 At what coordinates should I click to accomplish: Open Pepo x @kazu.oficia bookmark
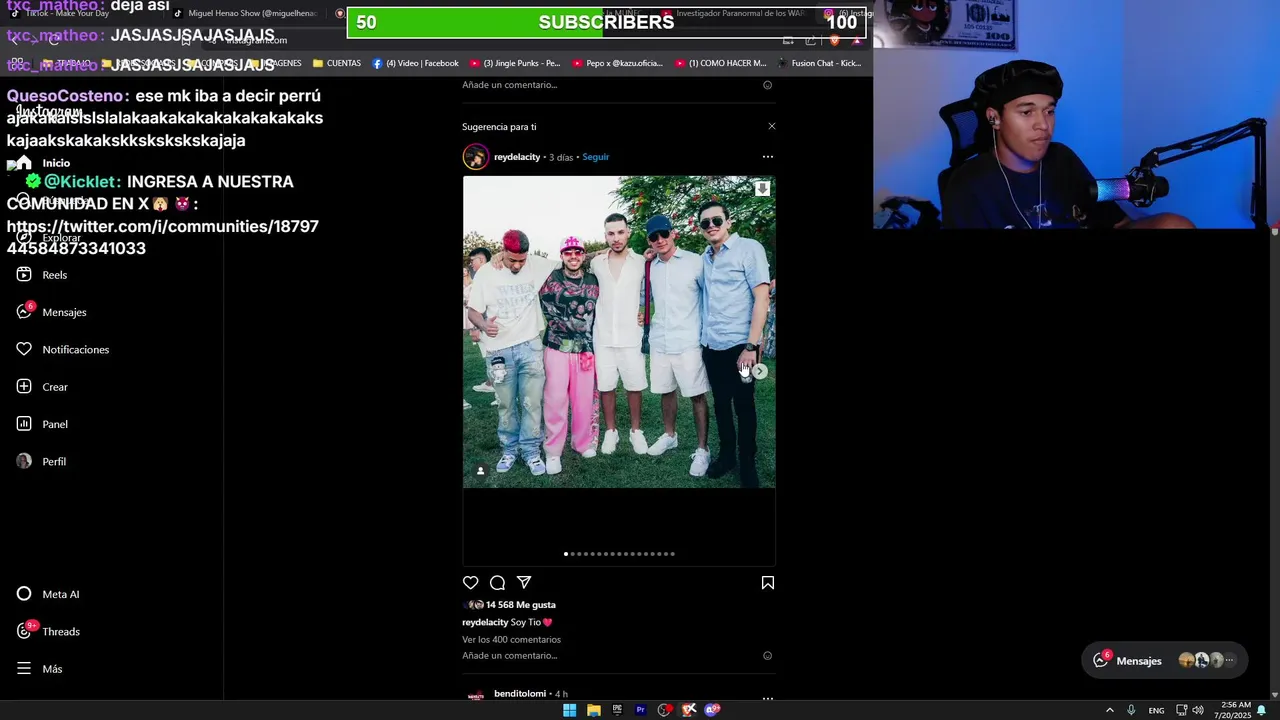(x=618, y=63)
